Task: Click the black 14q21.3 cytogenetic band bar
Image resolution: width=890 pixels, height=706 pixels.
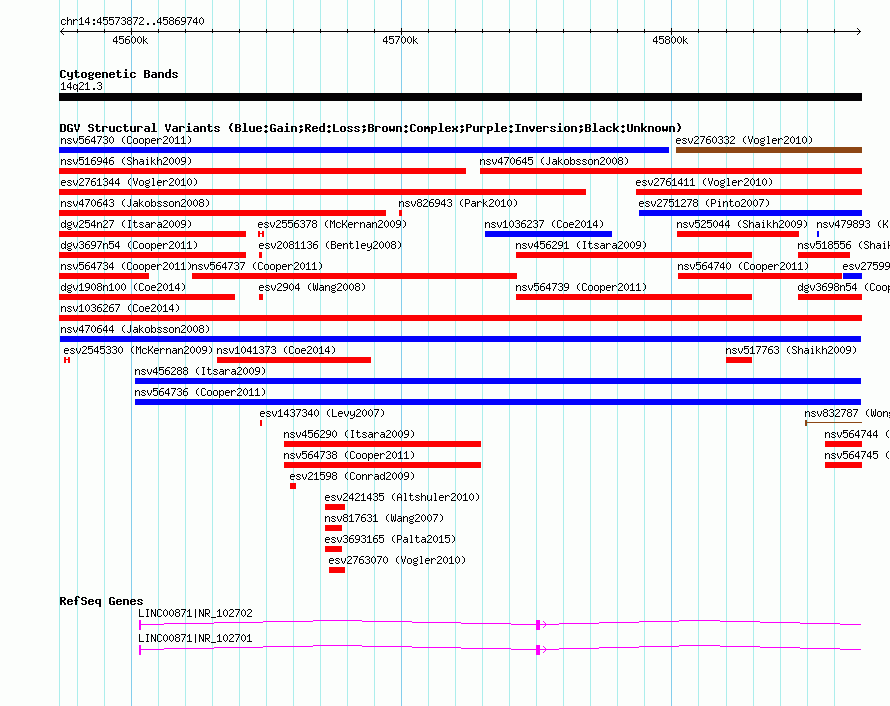Action: point(460,97)
